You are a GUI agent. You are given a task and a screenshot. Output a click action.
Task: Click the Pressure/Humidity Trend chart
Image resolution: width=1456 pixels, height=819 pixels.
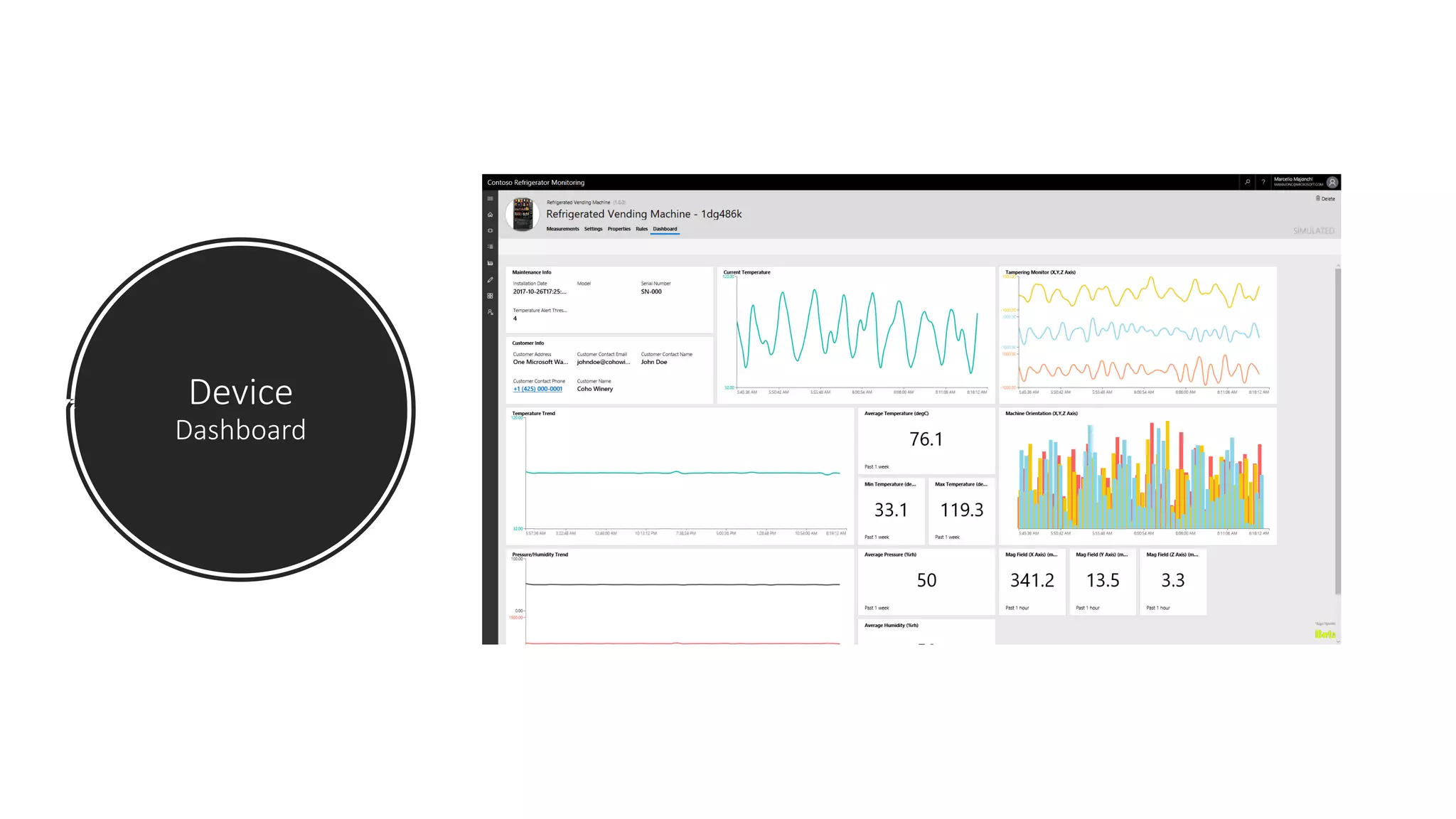680,597
